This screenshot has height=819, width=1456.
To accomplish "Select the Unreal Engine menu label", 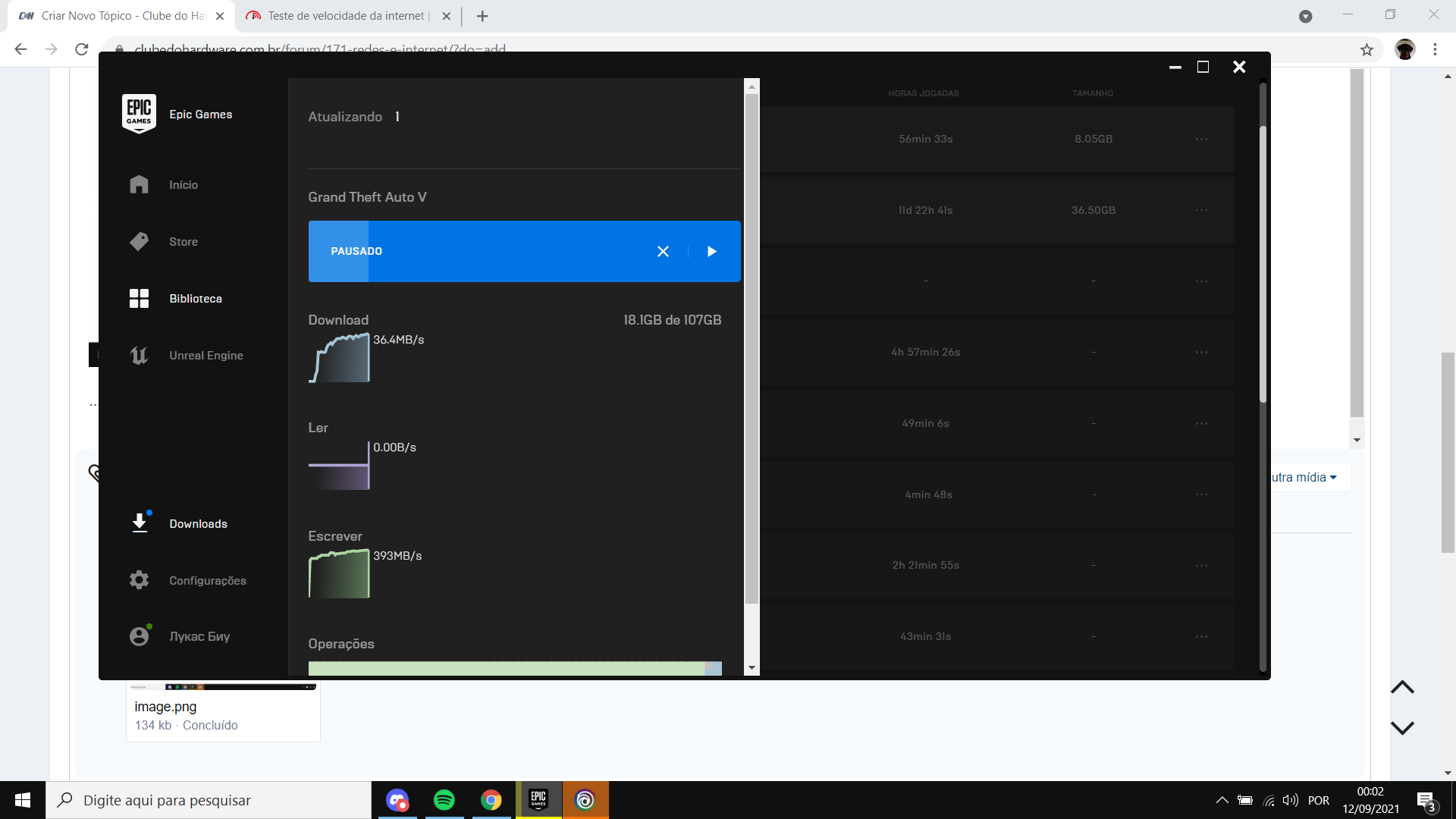I will point(206,356).
